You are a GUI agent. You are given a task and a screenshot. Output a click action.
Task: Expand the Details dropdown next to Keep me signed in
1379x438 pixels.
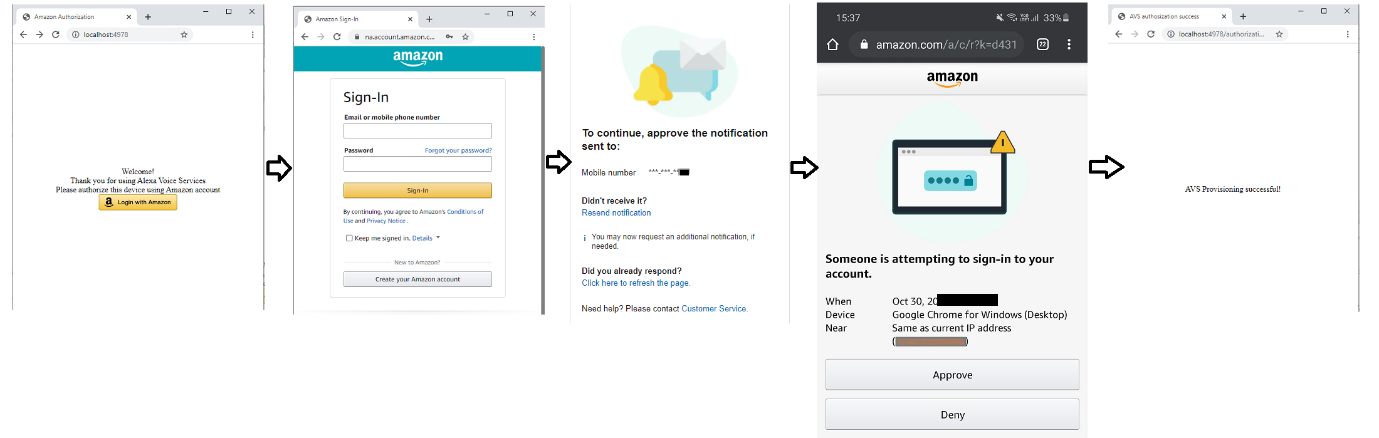(x=426, y=238)
